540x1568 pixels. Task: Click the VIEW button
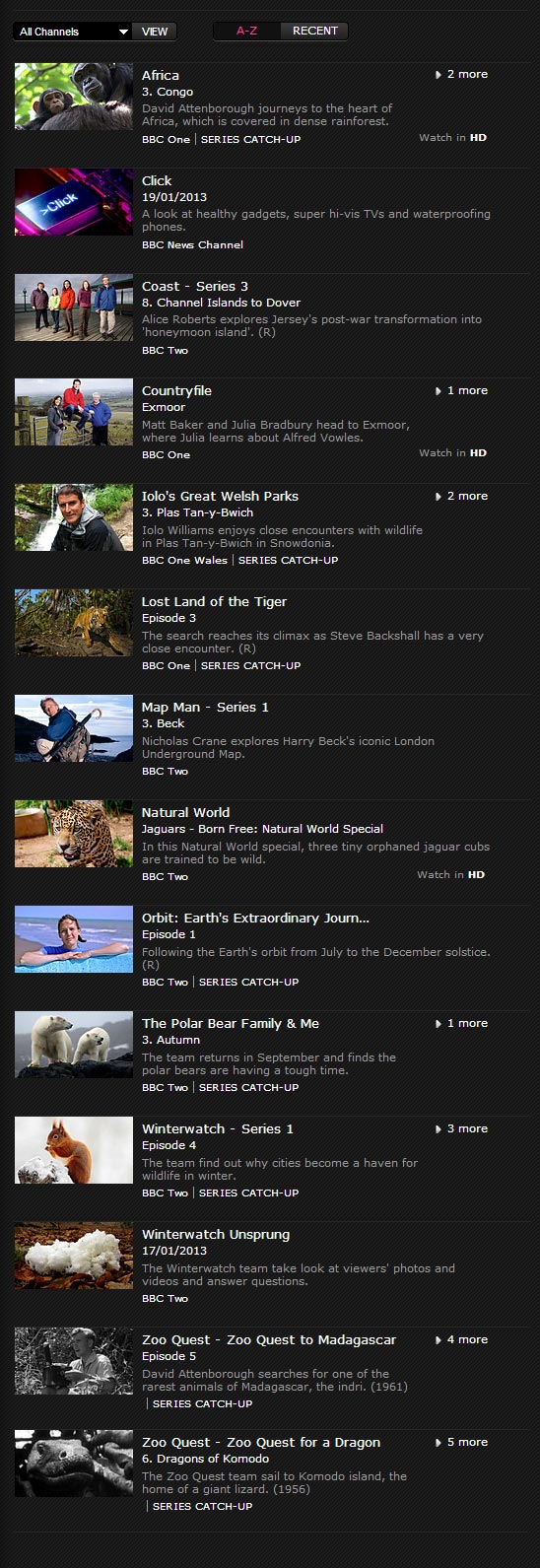[x=155, y=32]
